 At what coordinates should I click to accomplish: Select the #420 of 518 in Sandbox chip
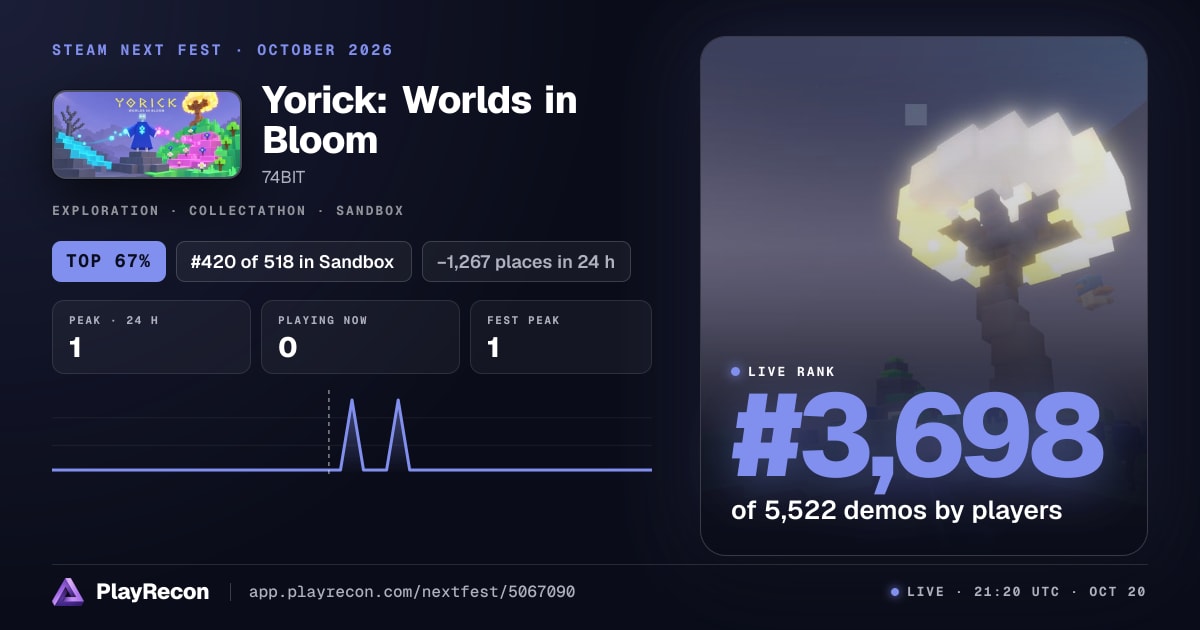(x=294, y=262)
